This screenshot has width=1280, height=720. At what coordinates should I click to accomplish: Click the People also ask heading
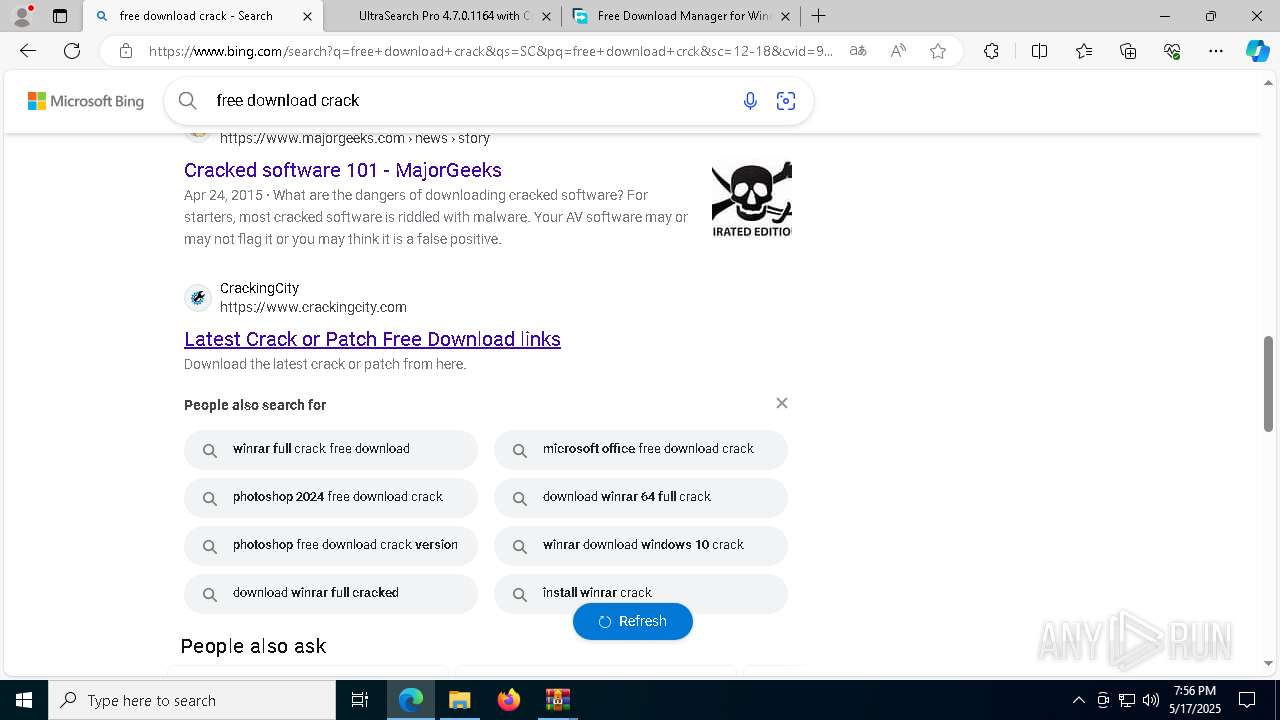(253, 646)
